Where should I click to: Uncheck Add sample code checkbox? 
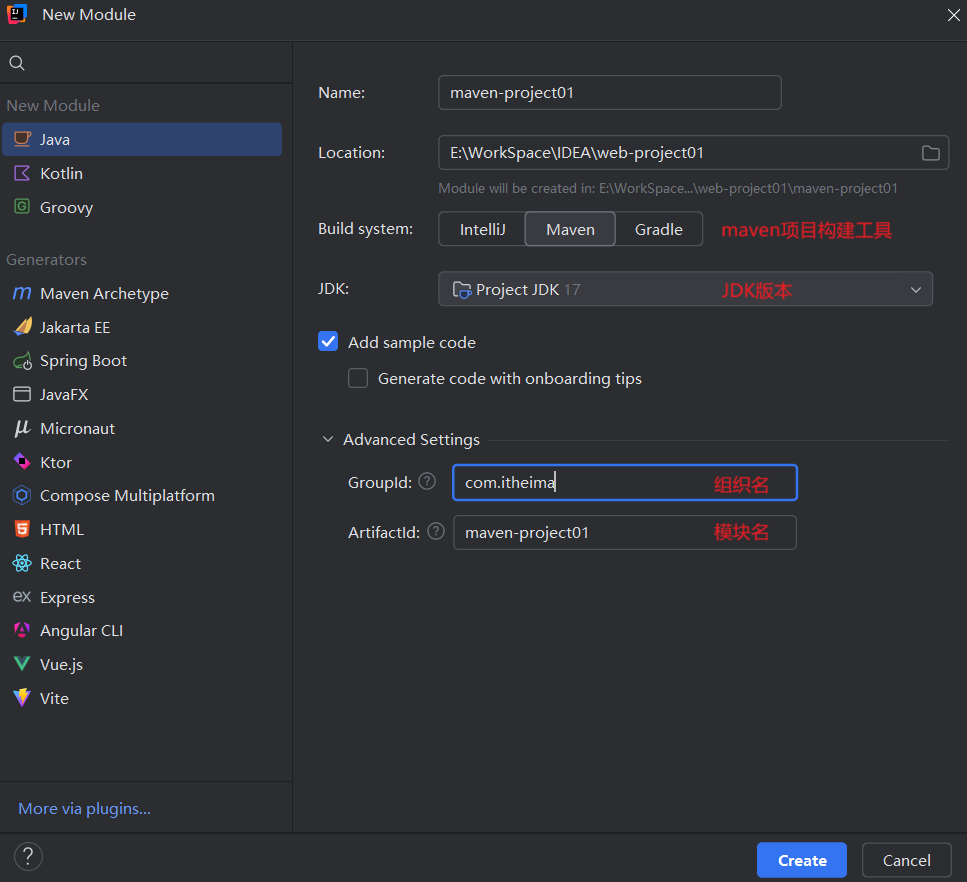(328, 341)
